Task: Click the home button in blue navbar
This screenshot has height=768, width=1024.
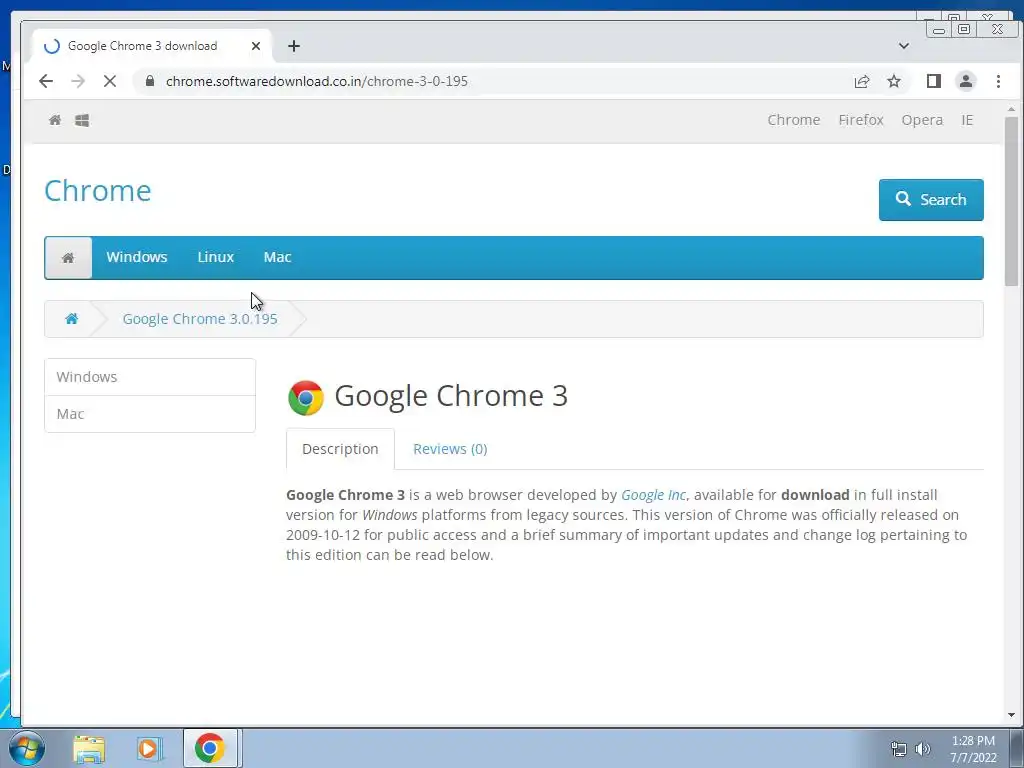Action: click(68, 258)
